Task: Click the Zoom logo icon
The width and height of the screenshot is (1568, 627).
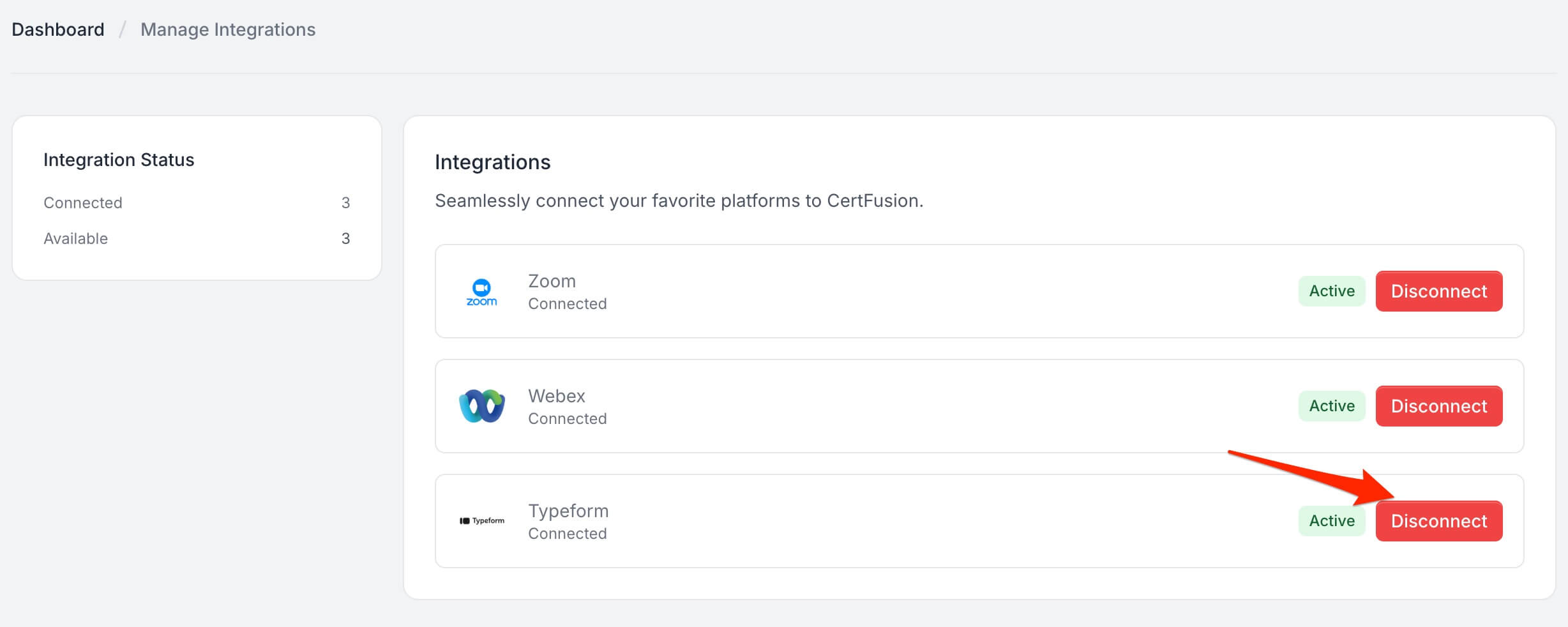Action: point(481,292)
